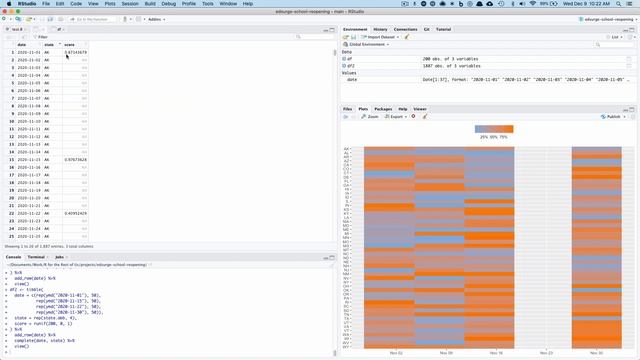Click the Publish button in Plots pane
The image size is (640, 360).
[611, 117]
